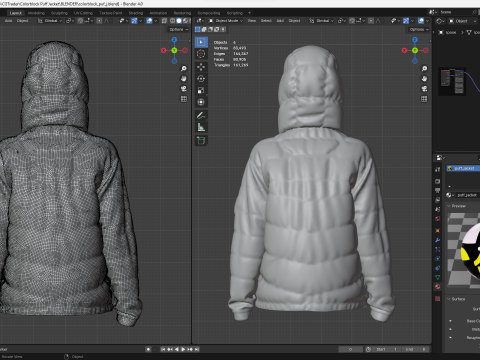Open the Material properties tab
The width and height of the screenshot is (480, 360).
click(x=438, y=286)
